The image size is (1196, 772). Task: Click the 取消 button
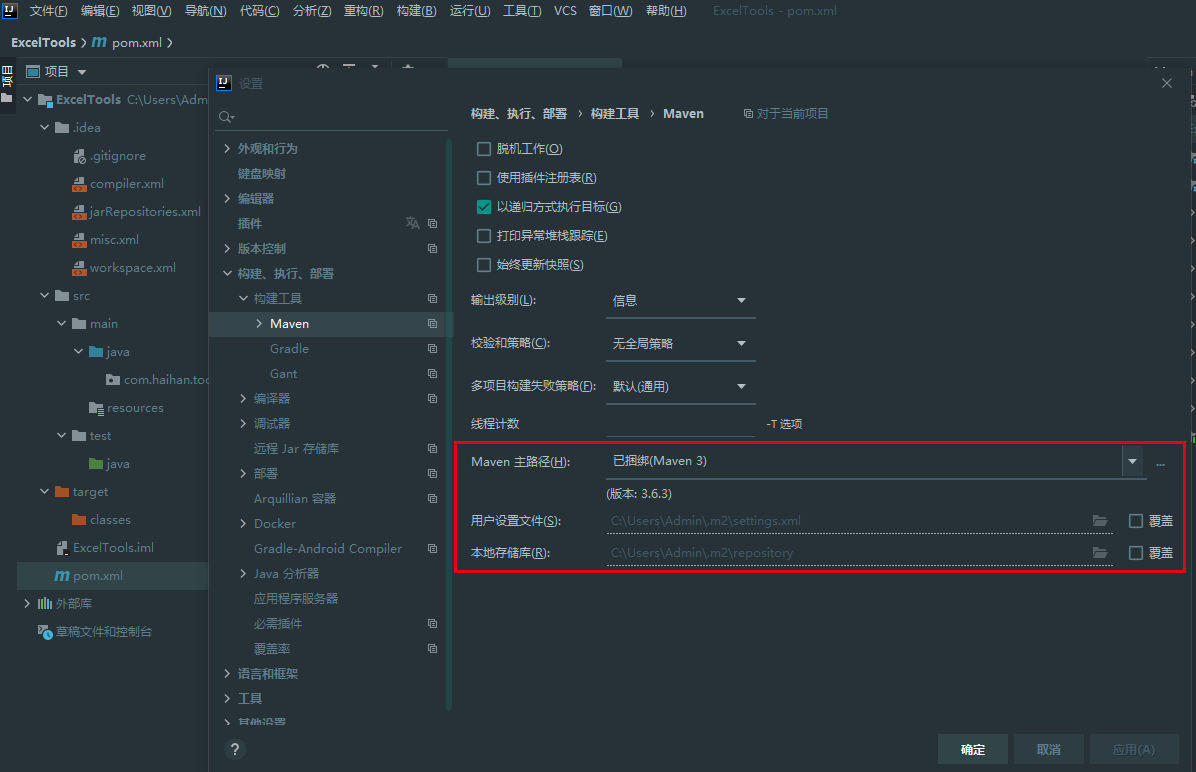tap(1049, 750)
